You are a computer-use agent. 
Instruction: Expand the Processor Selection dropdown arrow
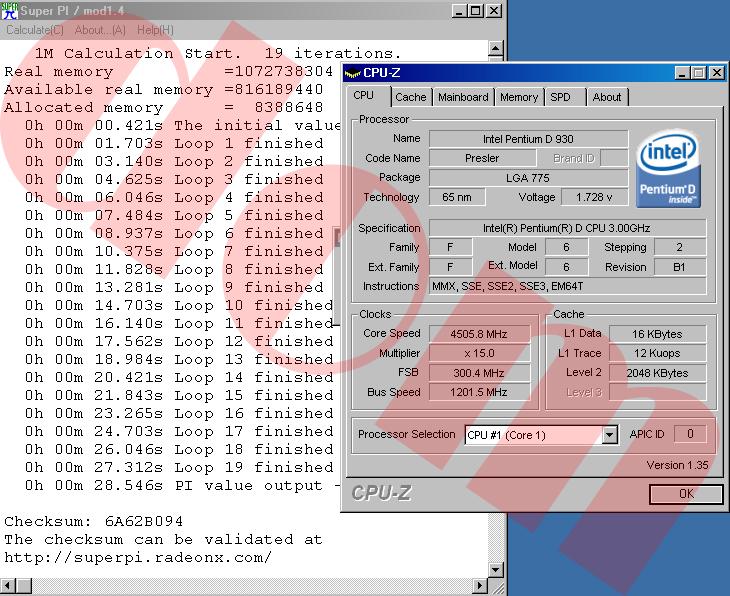[x=609, y=435]
